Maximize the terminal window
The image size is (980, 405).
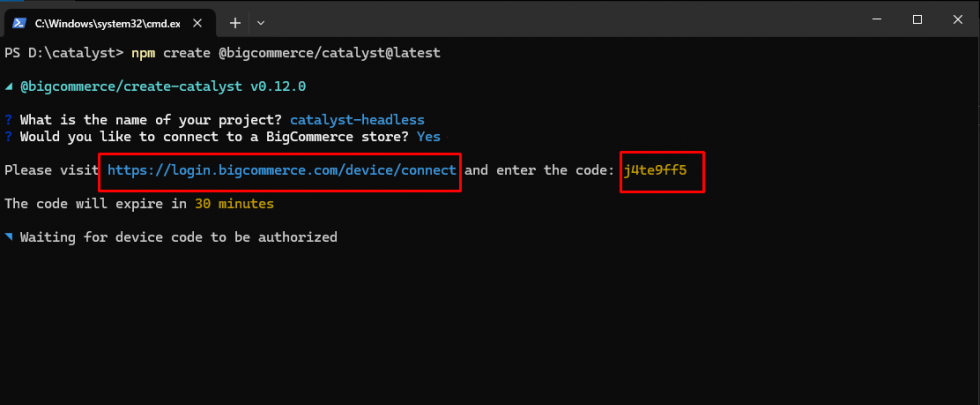tap(917, 20)
